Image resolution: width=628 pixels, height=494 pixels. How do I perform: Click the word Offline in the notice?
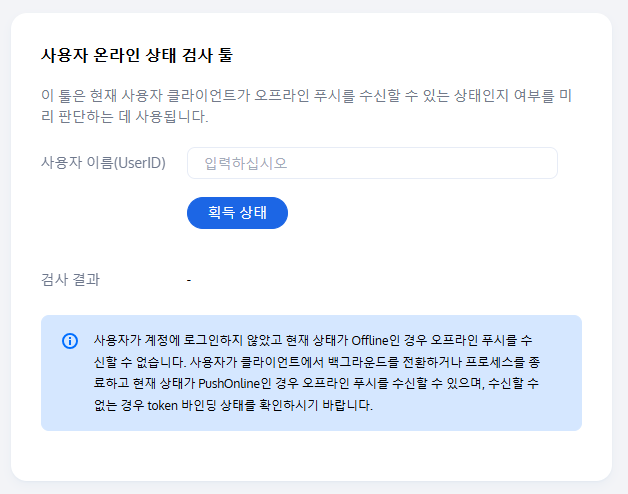(x=370, y=341)
